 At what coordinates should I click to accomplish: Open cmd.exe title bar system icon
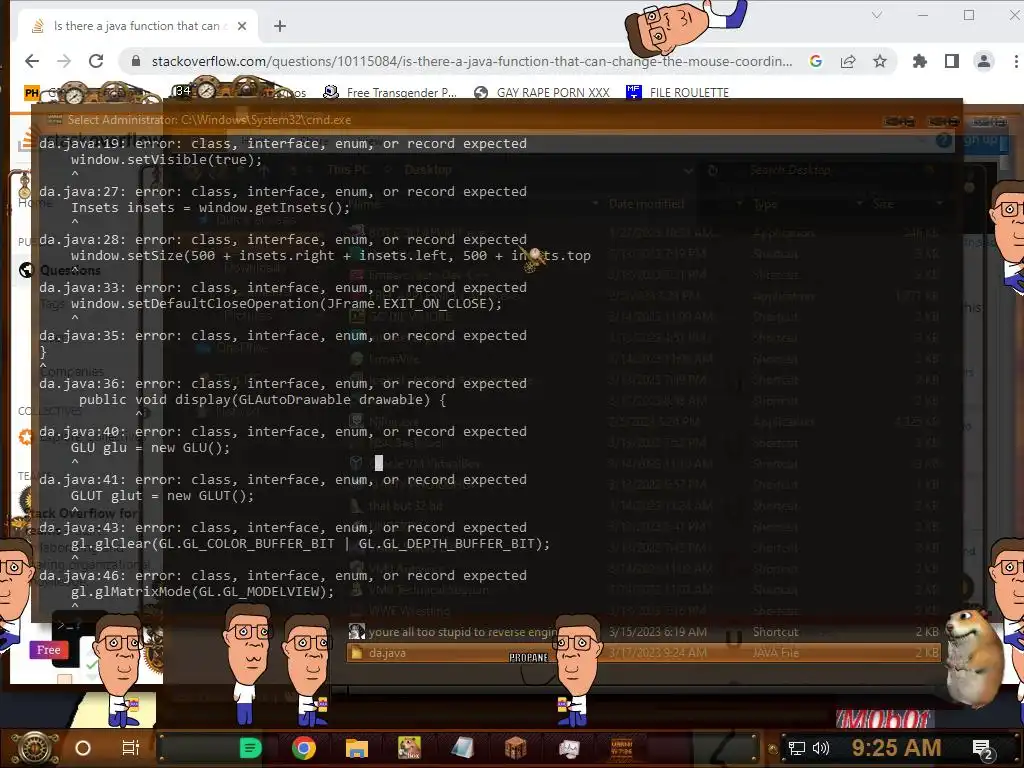coord(55,120)
